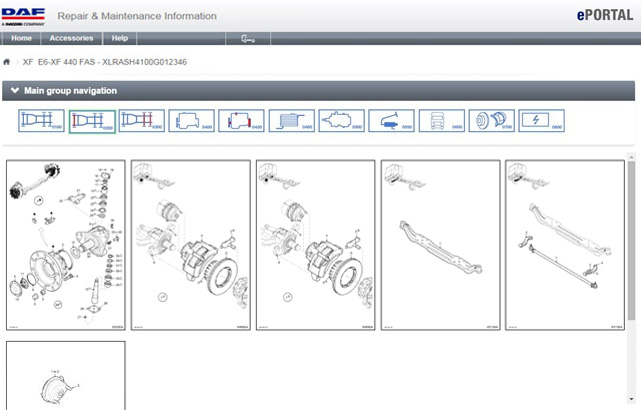Click the key icon in the menu bar

[x=248, y=38]
